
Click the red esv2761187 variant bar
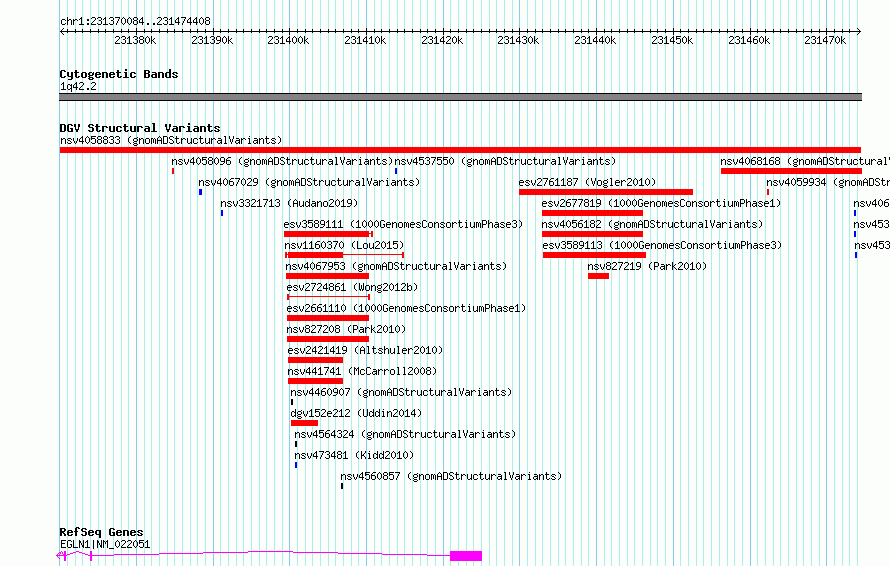coord(606,192)
